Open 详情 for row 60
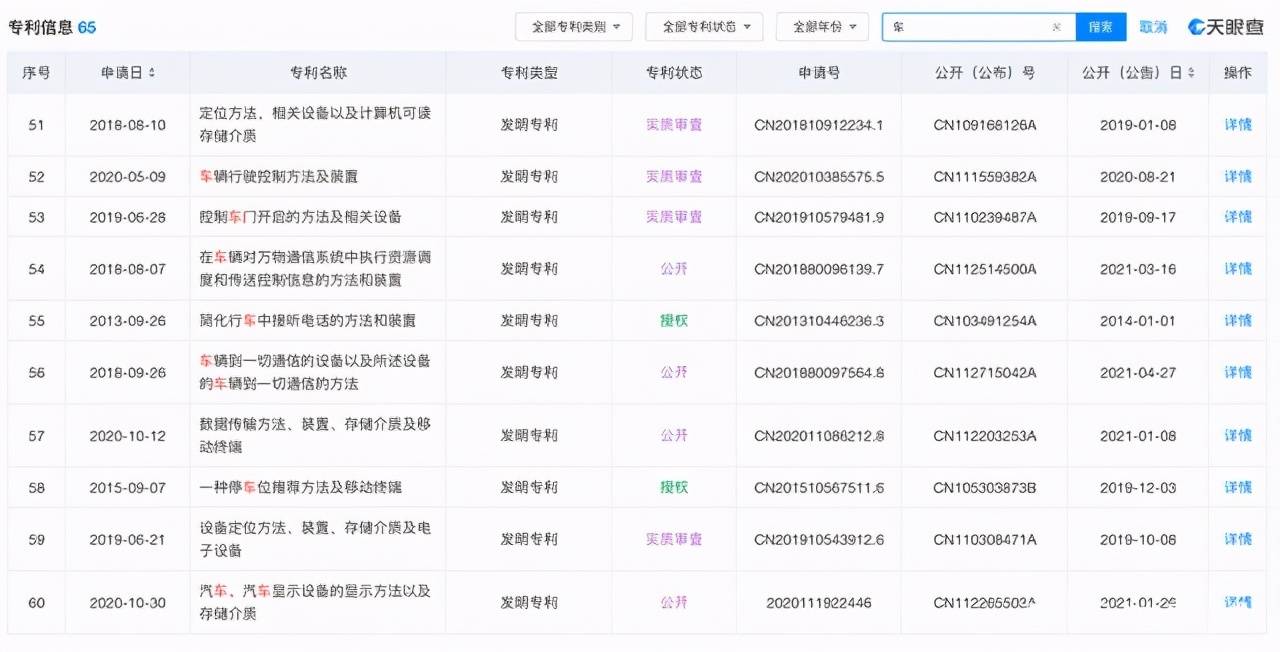 pyautogui.click(x=1238, y=602)
